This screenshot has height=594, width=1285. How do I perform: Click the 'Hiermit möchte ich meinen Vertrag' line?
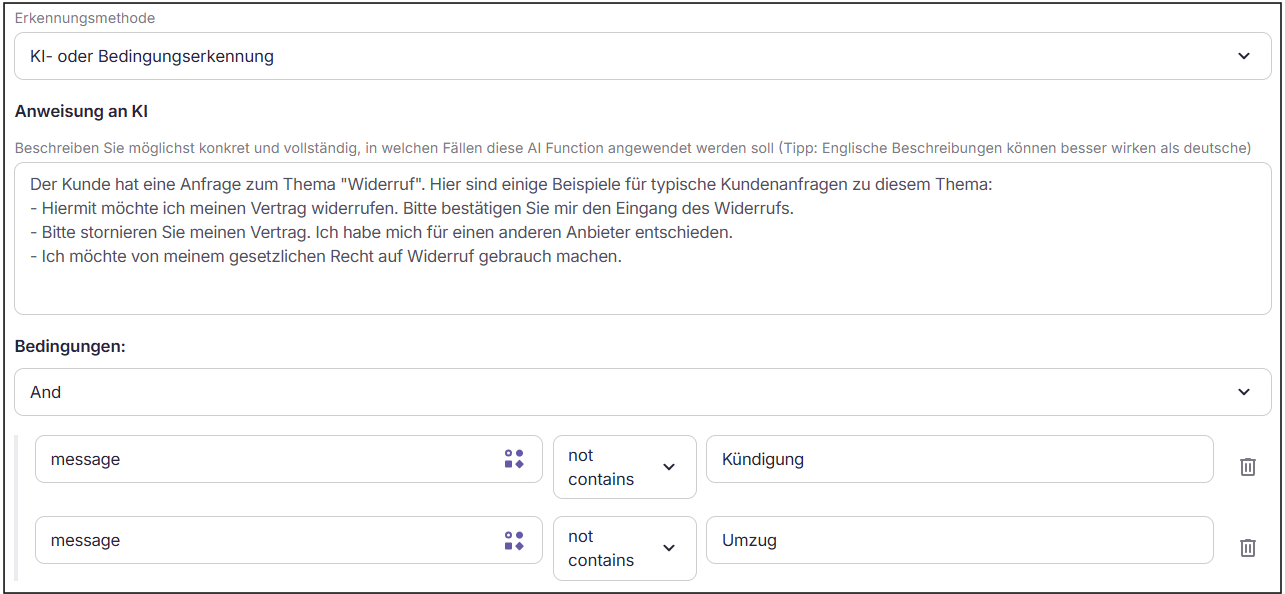[412, 209]
